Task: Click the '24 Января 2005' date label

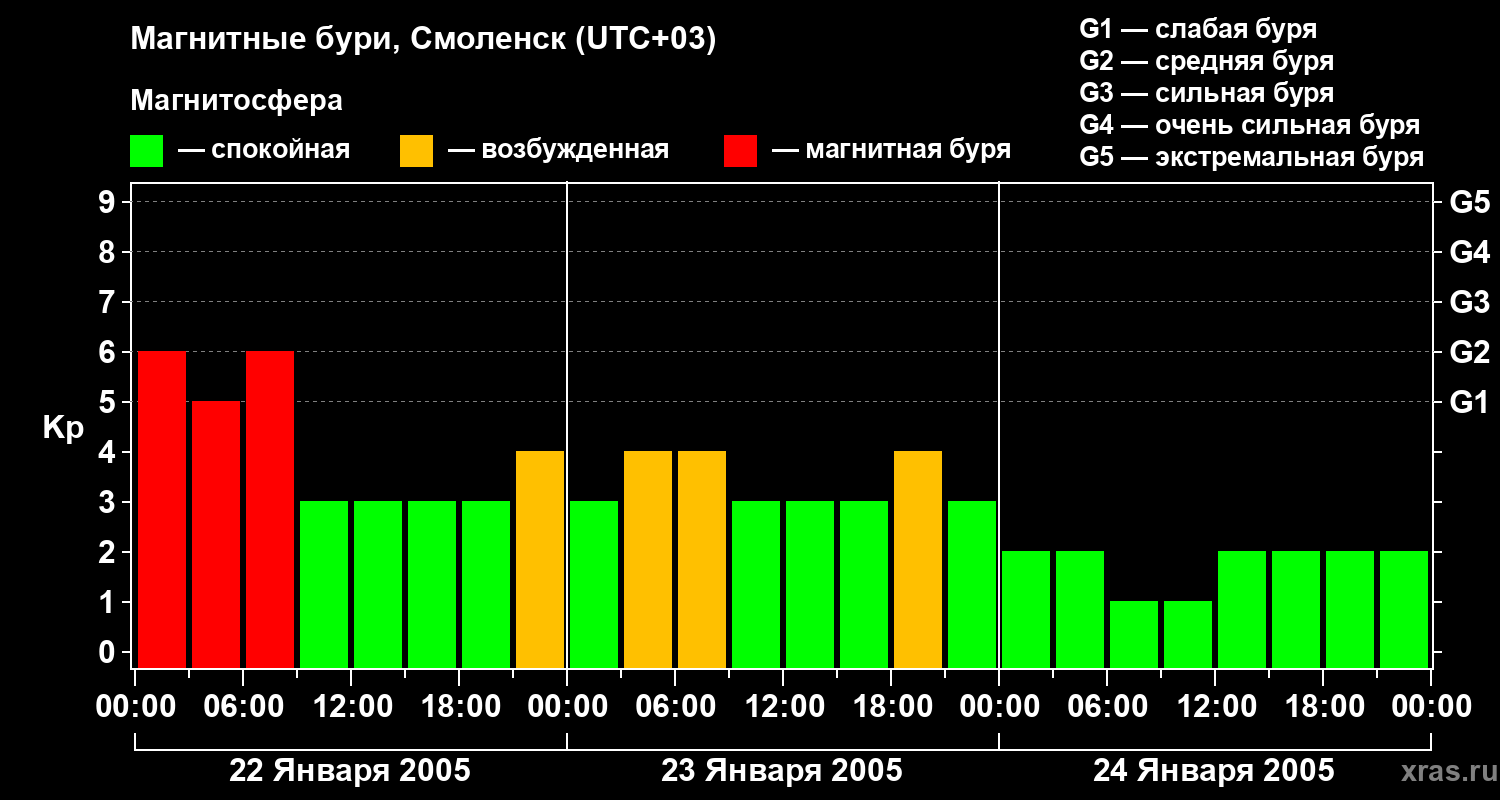Action: coord(1213,771)
